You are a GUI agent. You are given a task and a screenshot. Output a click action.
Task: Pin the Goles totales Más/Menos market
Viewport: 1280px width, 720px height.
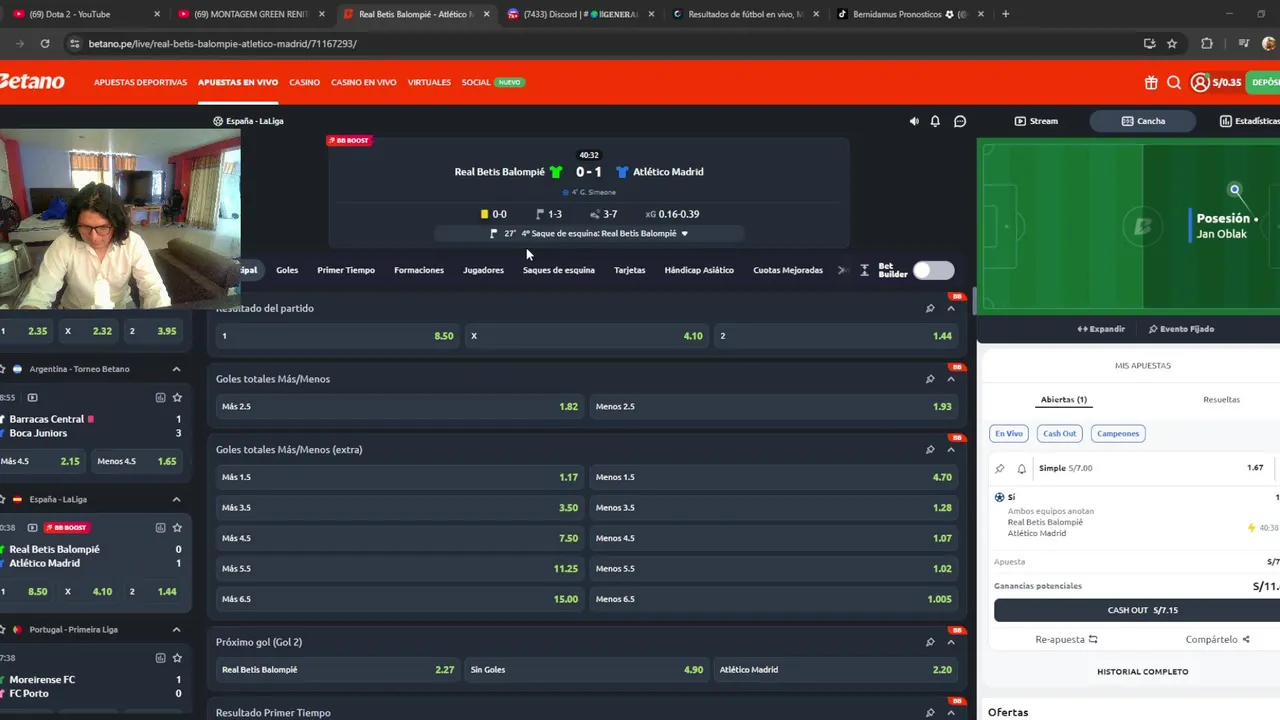pyautogui.click(x=930, y=379)
